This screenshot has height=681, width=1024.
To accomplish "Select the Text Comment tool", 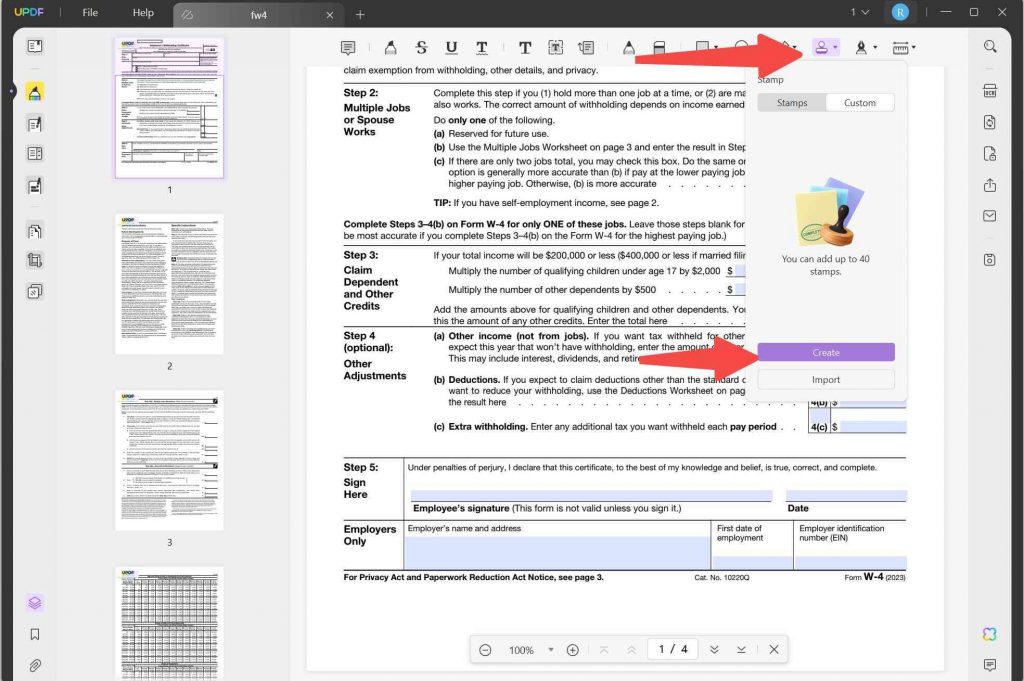I will (524, 46).
